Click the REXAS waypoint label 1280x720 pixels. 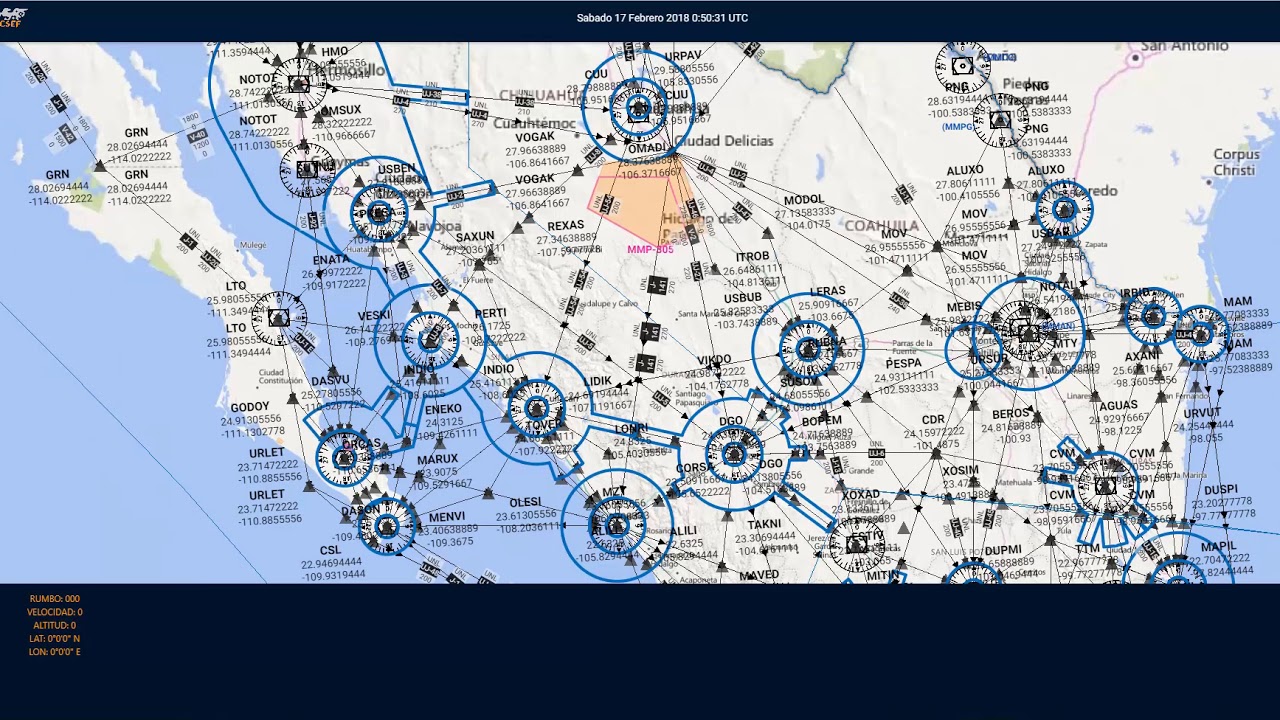[x=566, y=226]
